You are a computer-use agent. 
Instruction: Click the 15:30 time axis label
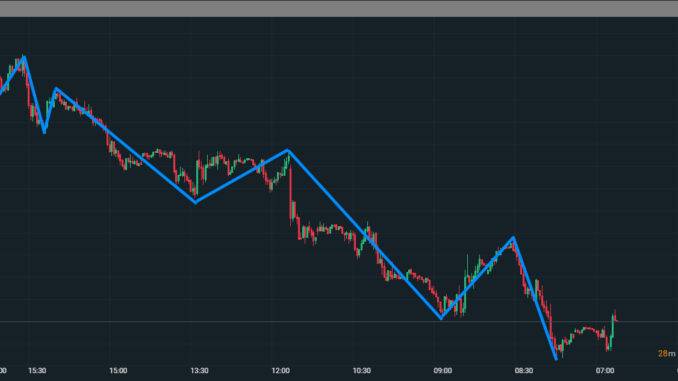37,371
